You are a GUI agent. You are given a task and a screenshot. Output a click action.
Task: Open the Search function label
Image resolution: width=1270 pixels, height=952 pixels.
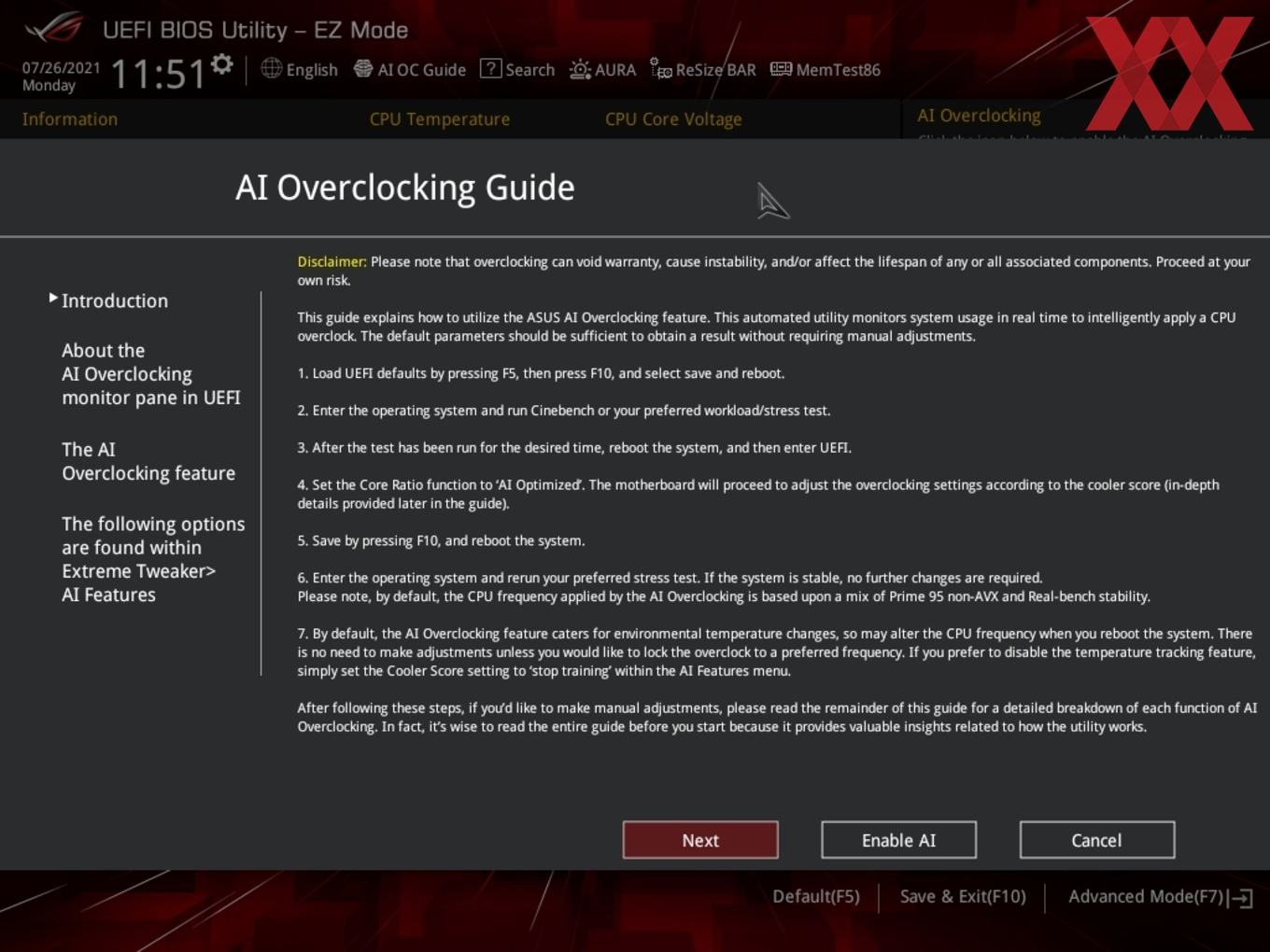529,70
